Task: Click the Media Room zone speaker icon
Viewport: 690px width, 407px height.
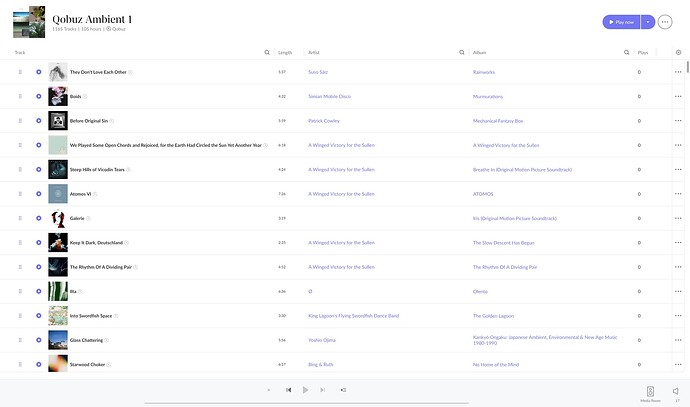Action: (x=650, y=391)
